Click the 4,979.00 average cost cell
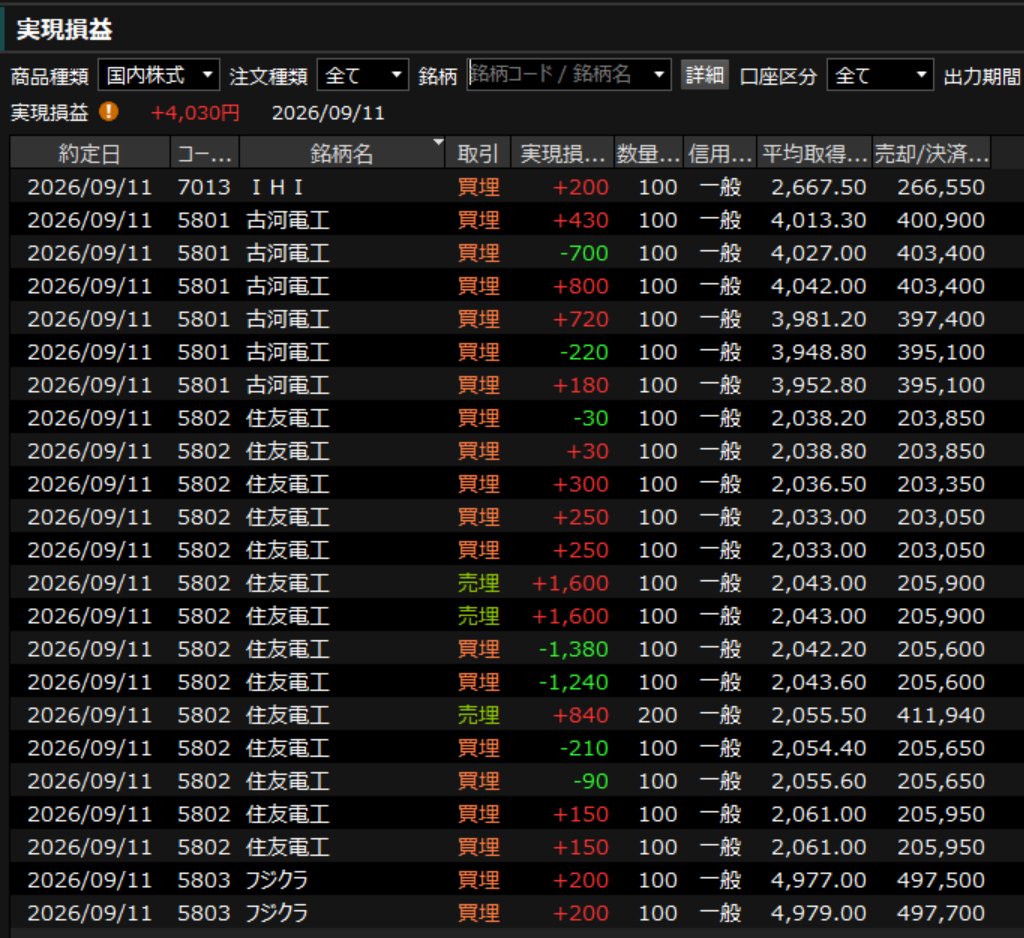This screenshot has width=1024, height=938. tap(818, 913)
